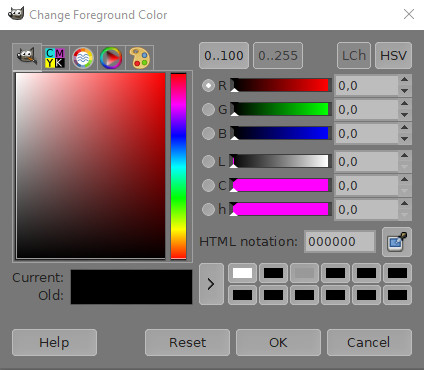Open the Watercolor selector tab
The width and height of the screenshot is (424, 370).
[x=83, y=58]
